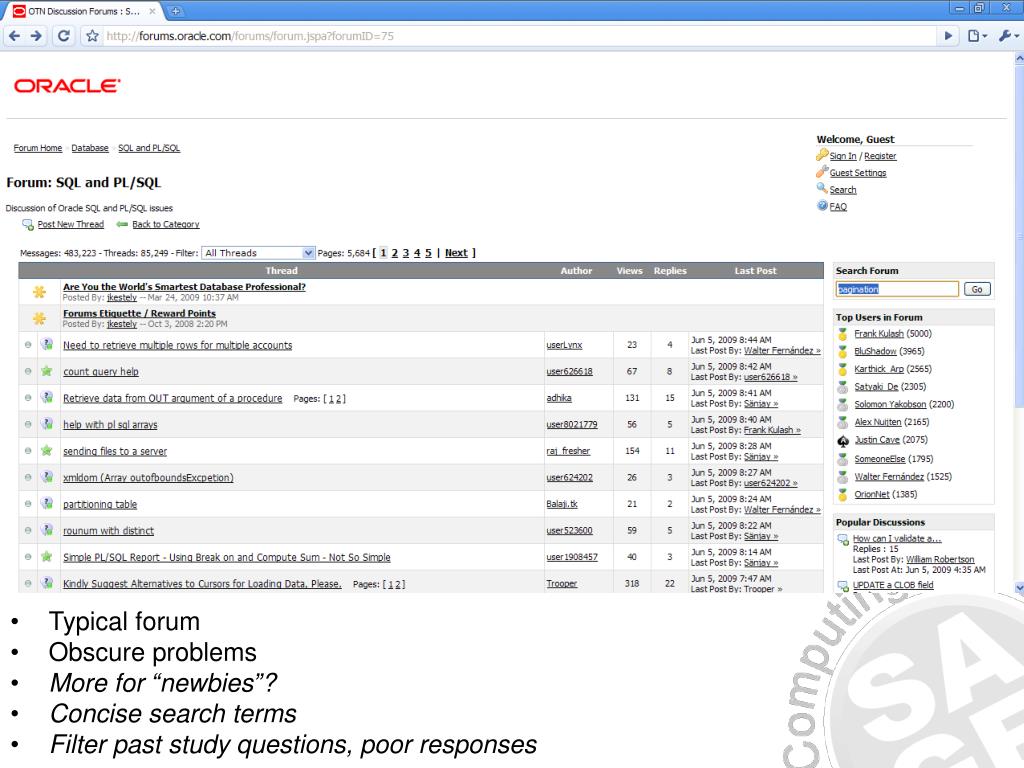This screenshot has width=1024, height=768.
Task: Click medal icon beside Frank Kulash
Action: (842, 334)
